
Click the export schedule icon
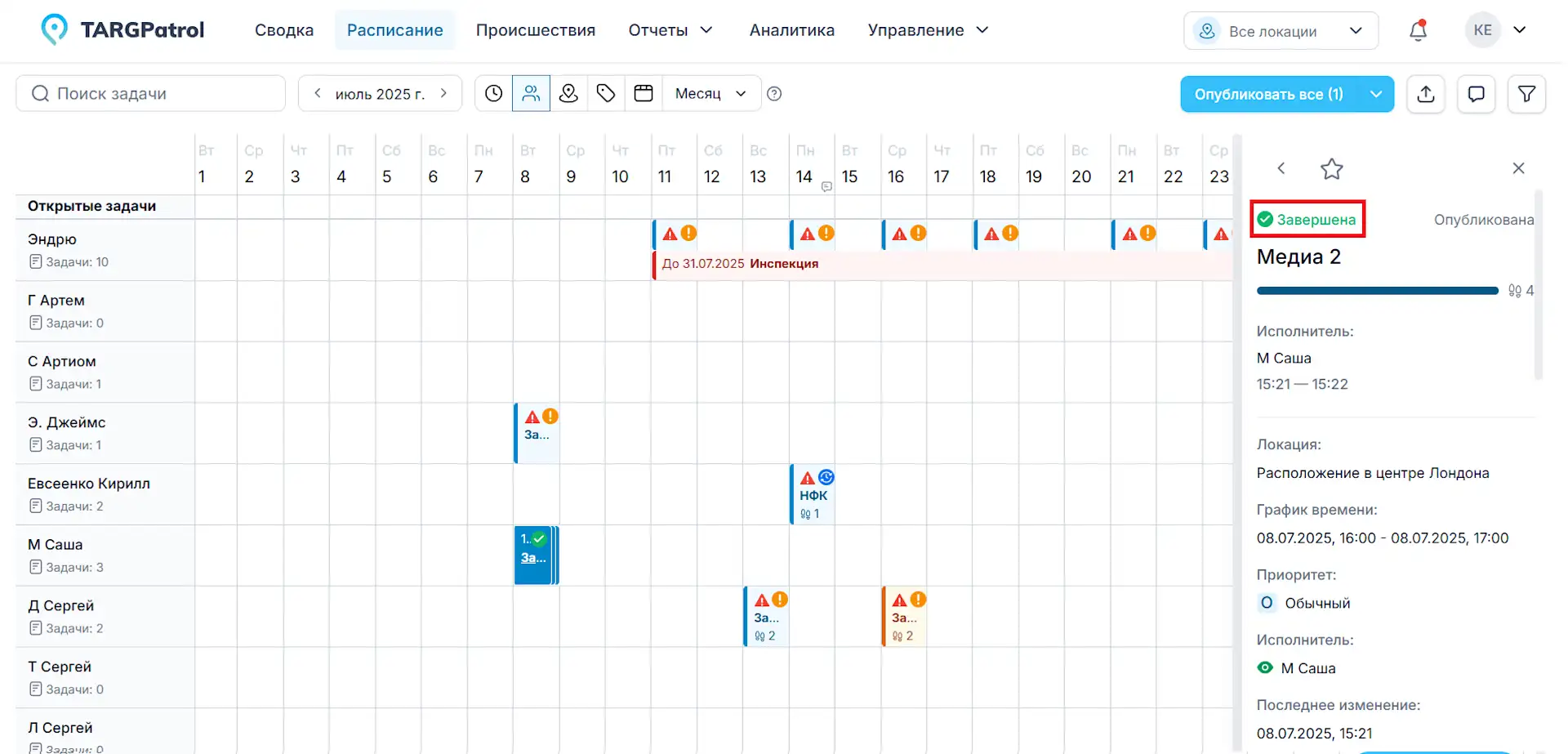[x=1426, y=94]
